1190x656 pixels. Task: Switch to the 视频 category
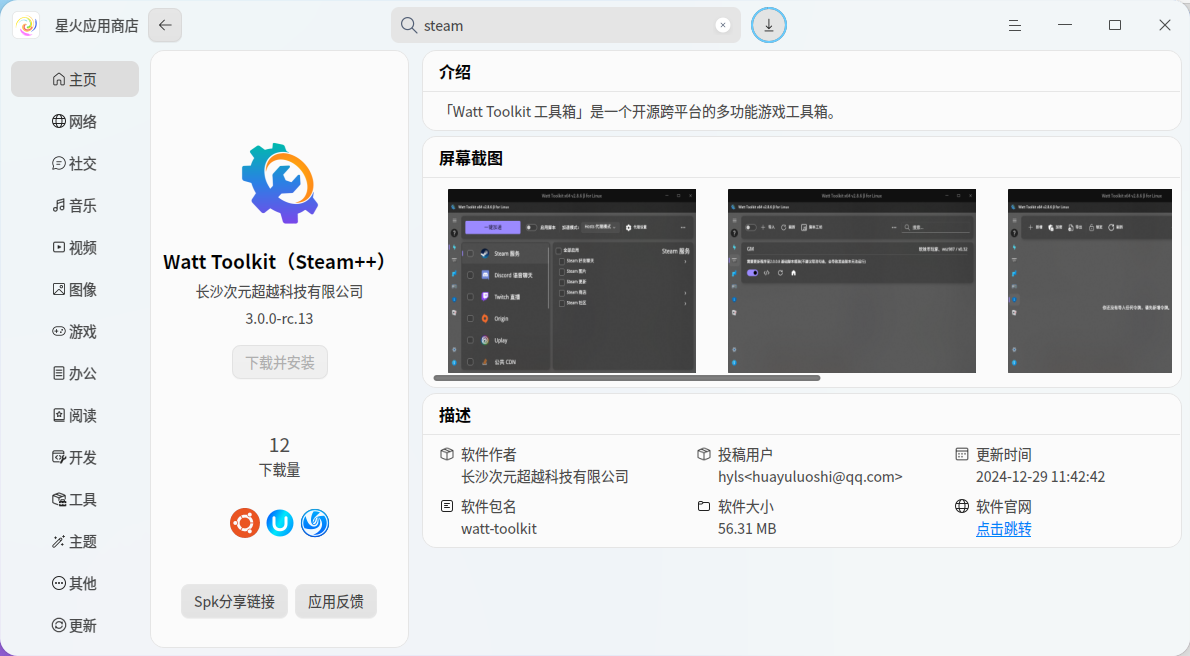point(74,248)
